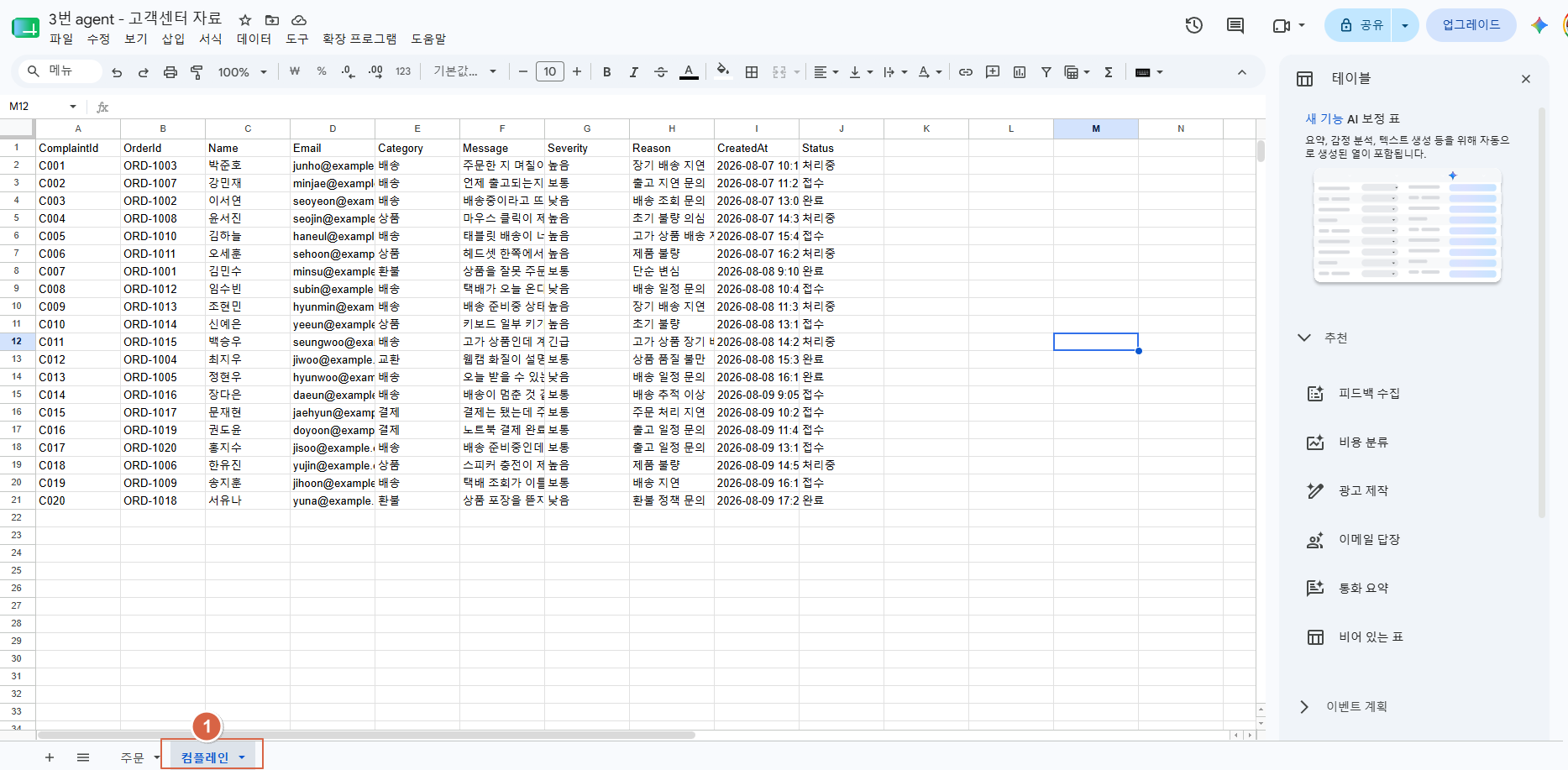Click the 업그레이드 button
Screen dimensions: 1568x770
1471,25
